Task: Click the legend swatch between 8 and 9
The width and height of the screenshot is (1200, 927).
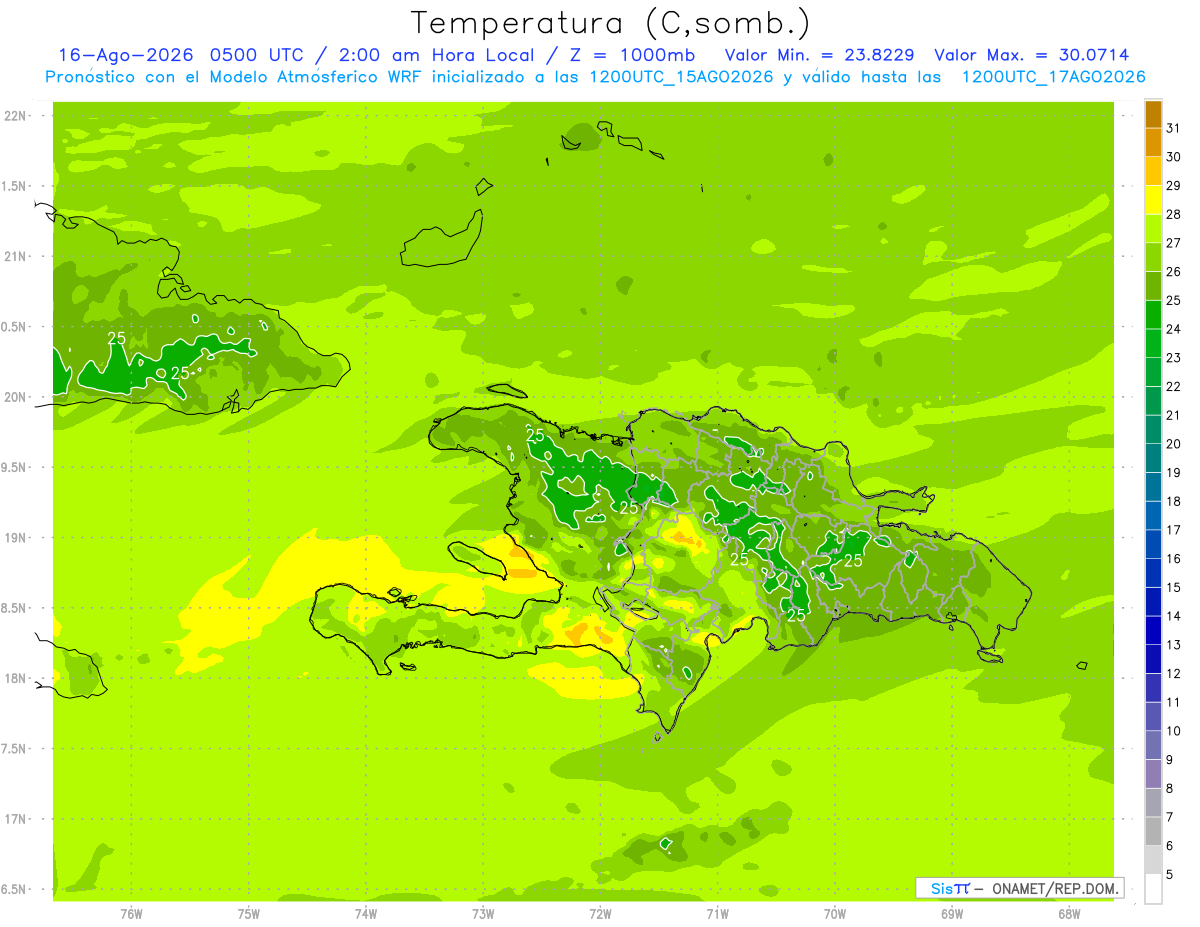Action: tap(1153, 774)
